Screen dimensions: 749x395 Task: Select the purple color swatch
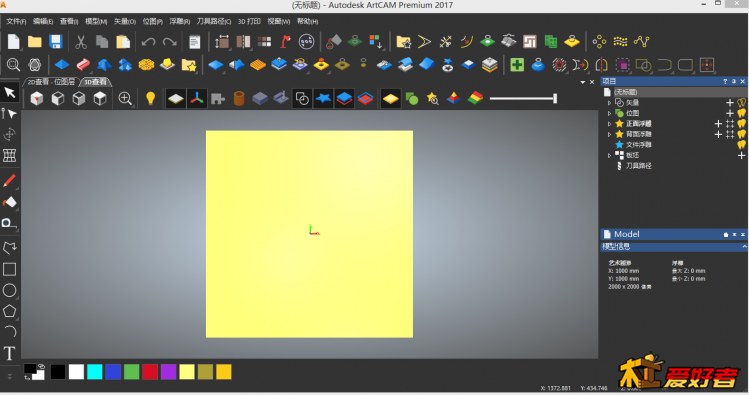point(168,372)
